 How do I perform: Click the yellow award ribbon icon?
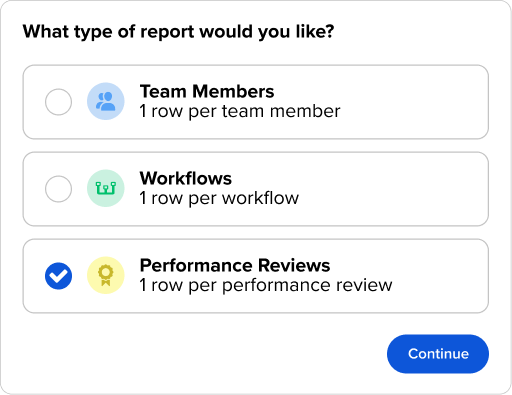(106, 275)
